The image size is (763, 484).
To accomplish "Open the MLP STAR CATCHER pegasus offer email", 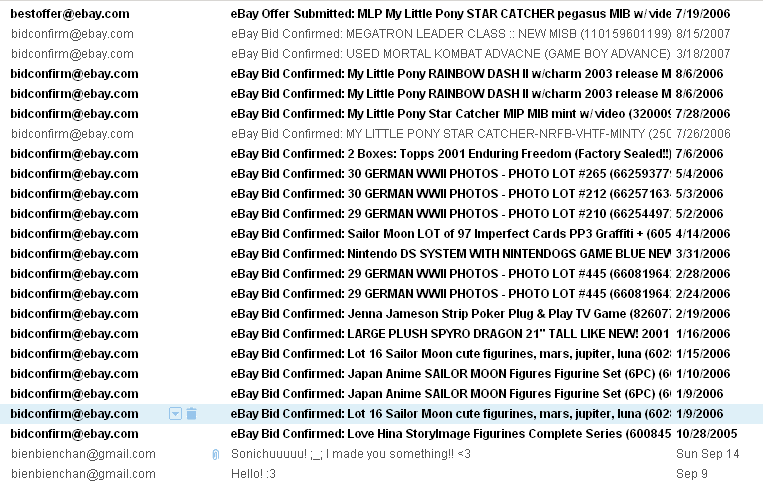I will point(451,14).
